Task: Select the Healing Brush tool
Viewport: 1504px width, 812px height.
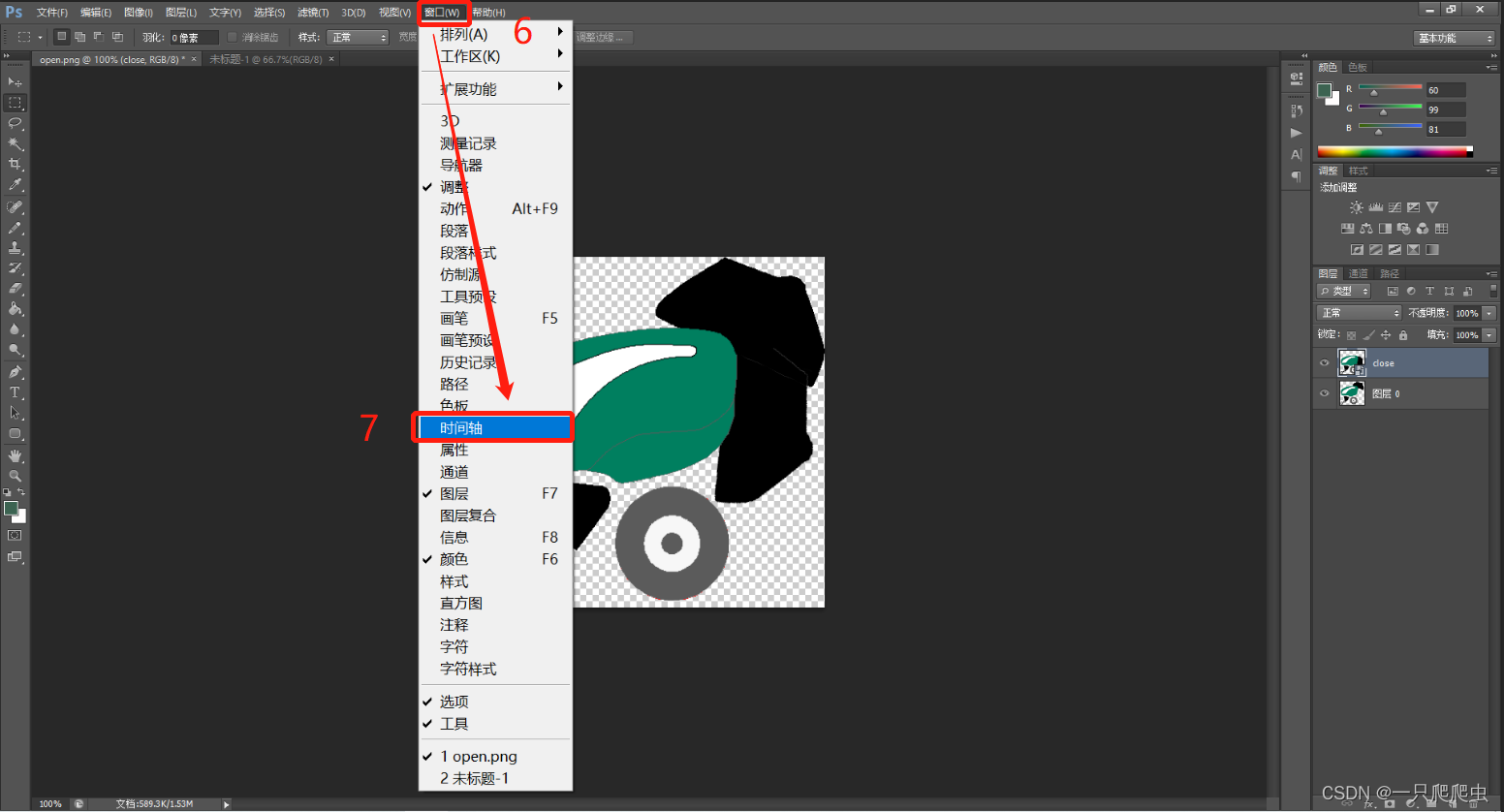Action: 15,207
